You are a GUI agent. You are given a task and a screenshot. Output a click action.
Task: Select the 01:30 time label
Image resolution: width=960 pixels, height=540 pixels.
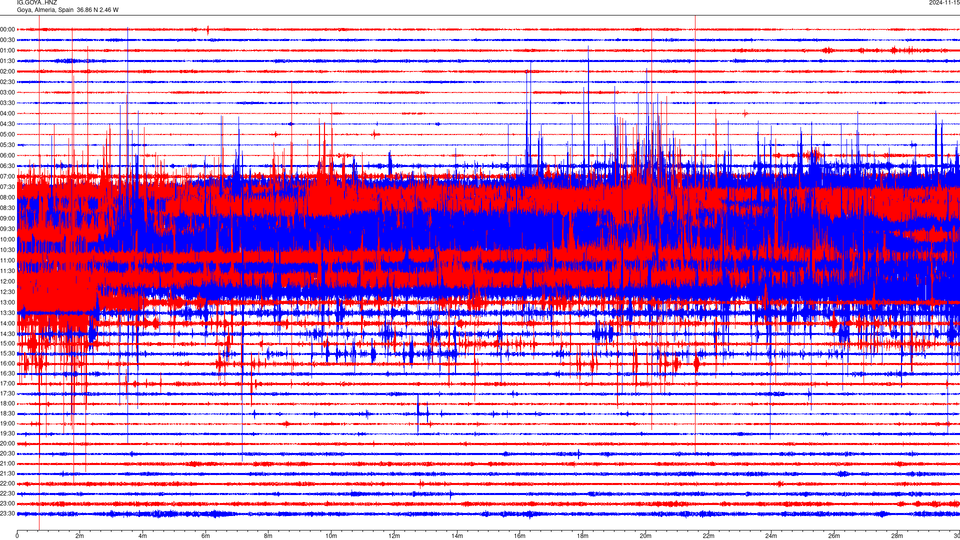[7, 61]
